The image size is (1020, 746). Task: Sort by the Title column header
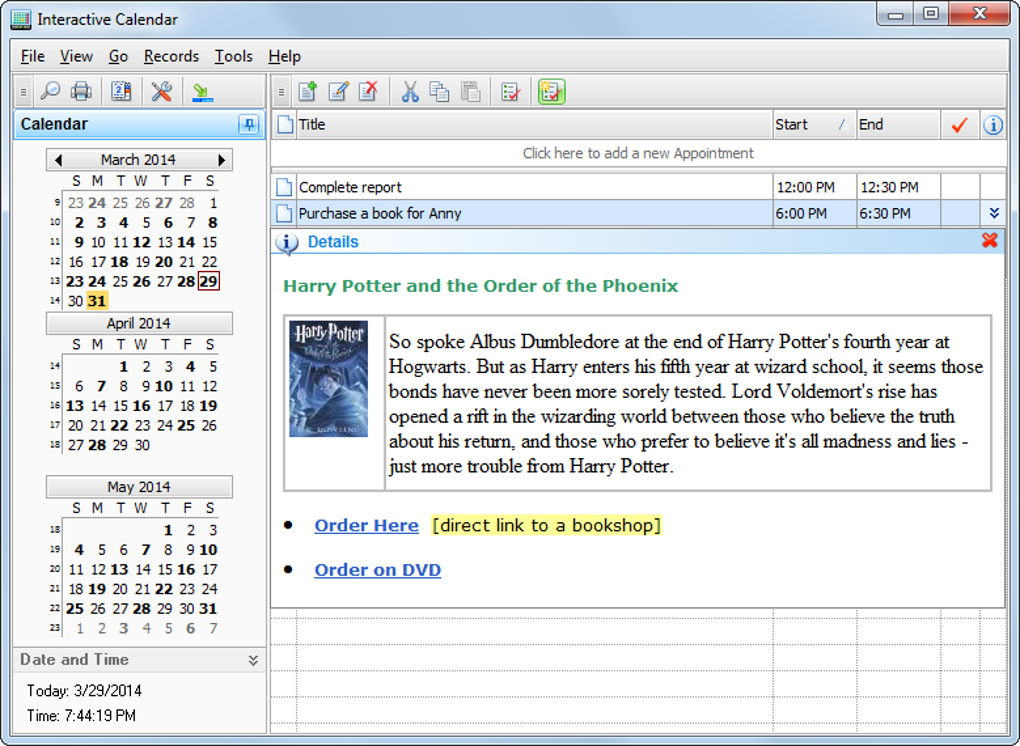click(x=534, y=124)
